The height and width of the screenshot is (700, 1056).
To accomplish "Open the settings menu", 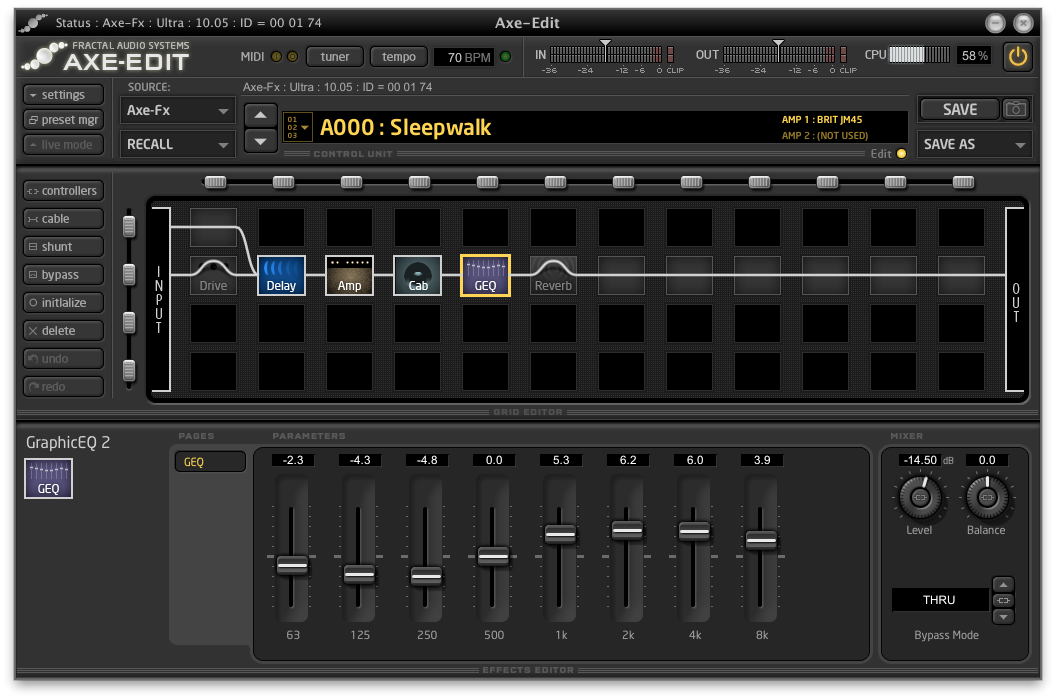I will point(64,95).
